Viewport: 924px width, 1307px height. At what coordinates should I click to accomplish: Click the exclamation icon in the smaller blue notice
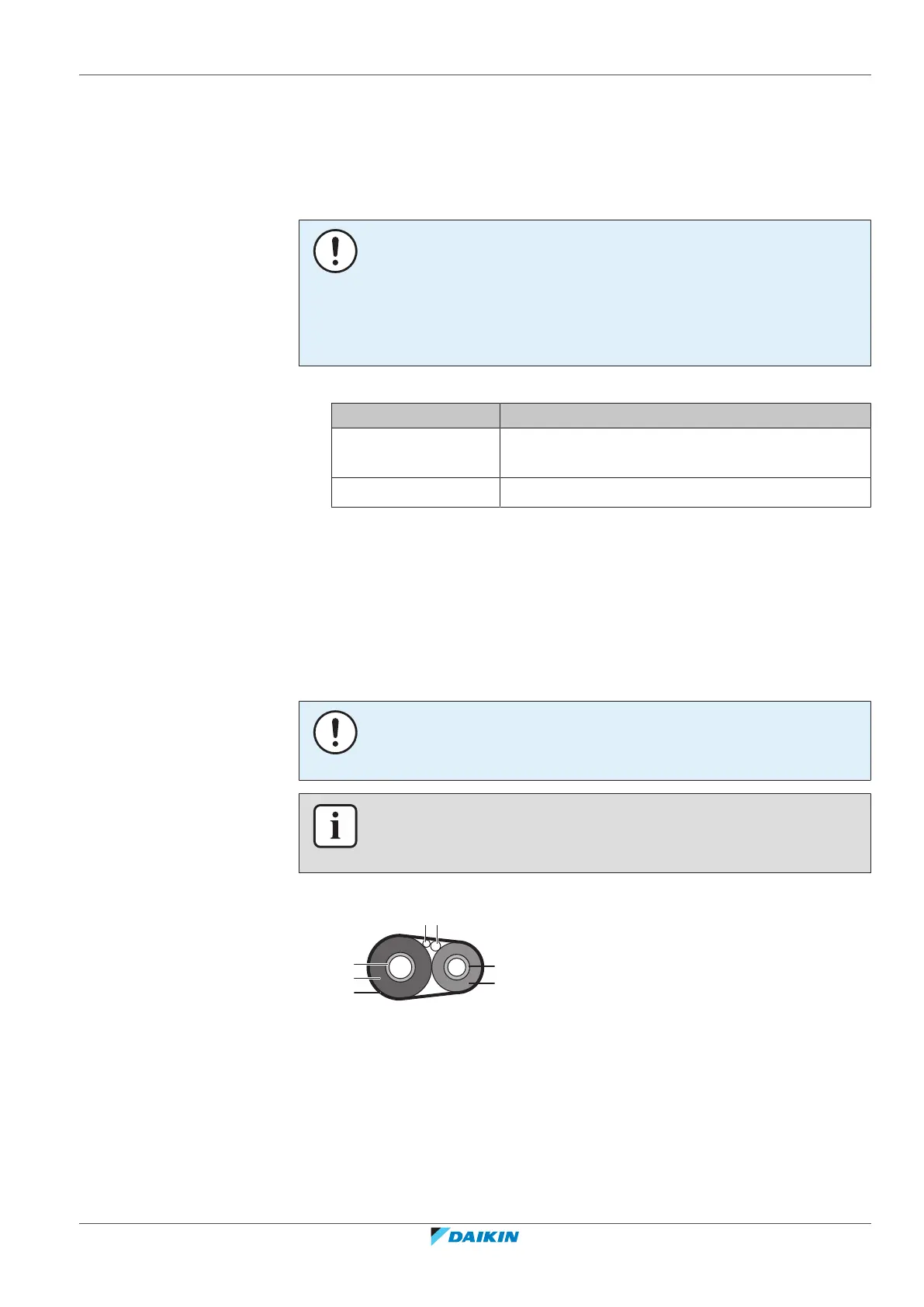(x=335, y=732)
